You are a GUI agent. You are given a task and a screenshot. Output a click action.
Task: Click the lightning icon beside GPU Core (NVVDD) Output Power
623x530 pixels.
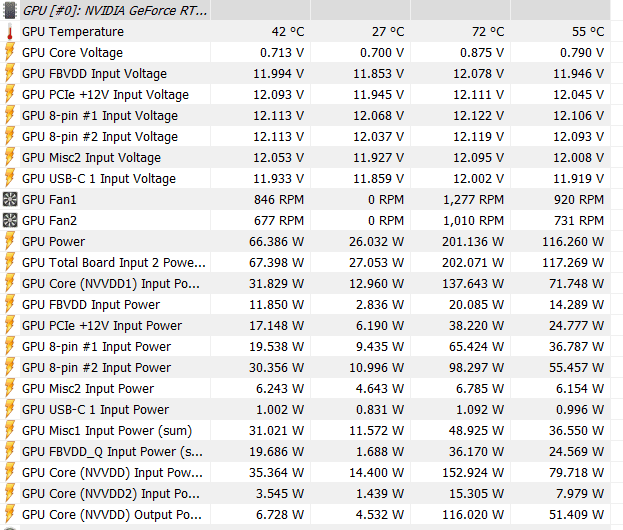pos(10,515)
